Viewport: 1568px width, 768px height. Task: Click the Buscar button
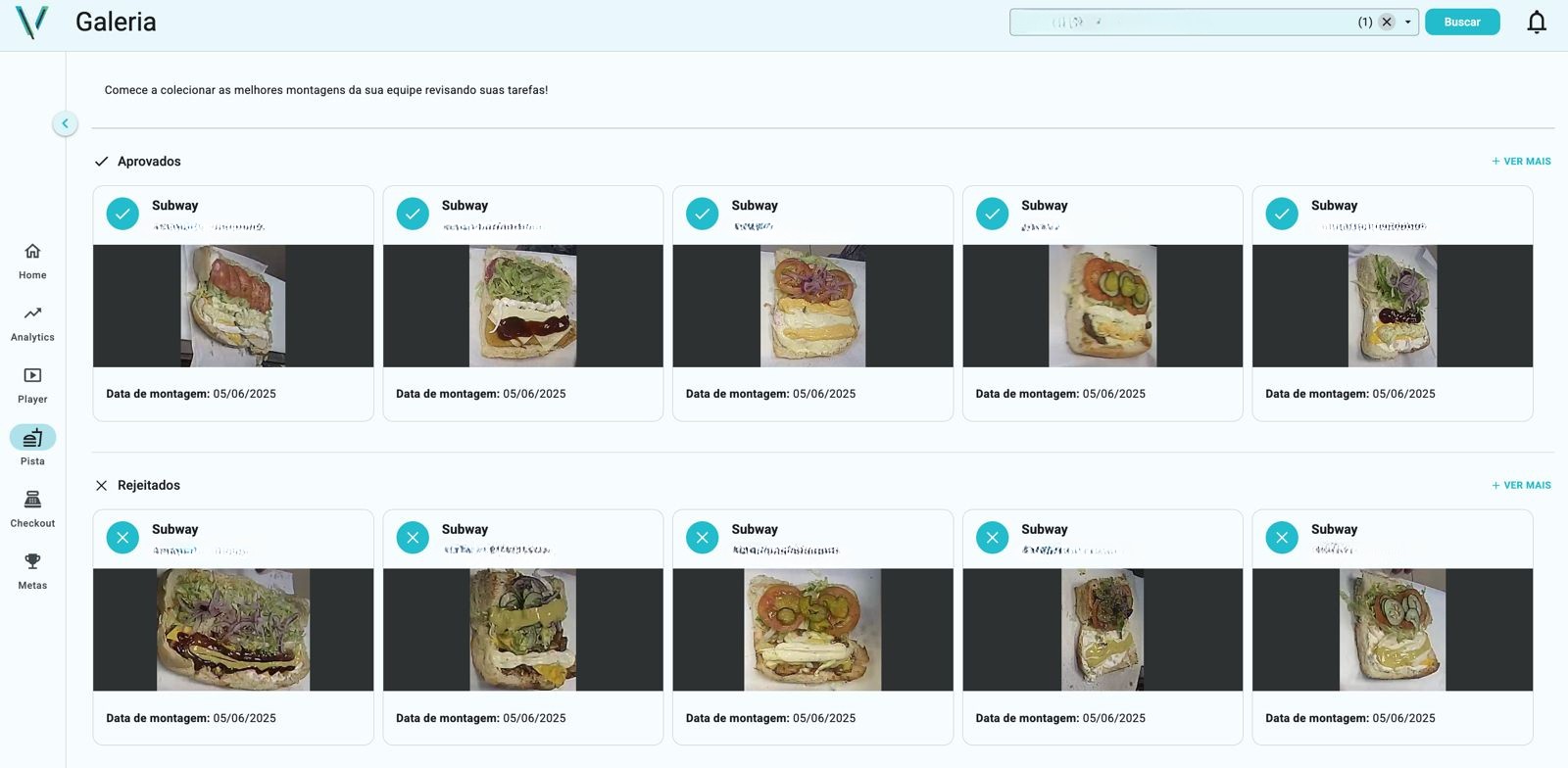pos(1462,22)
